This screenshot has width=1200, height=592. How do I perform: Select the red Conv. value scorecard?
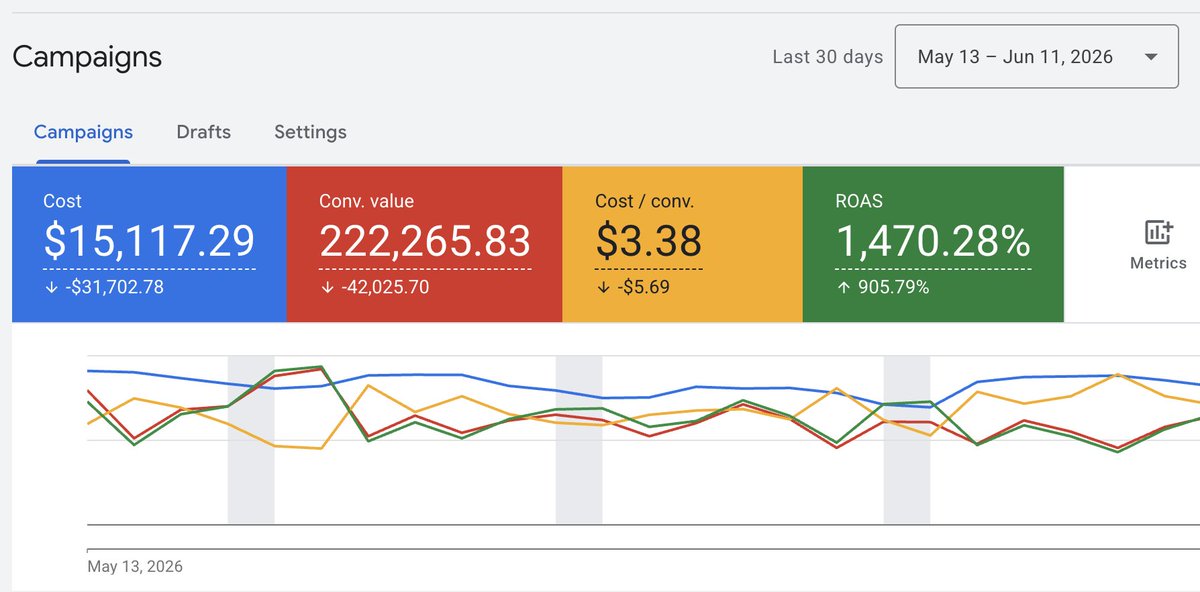424,245
